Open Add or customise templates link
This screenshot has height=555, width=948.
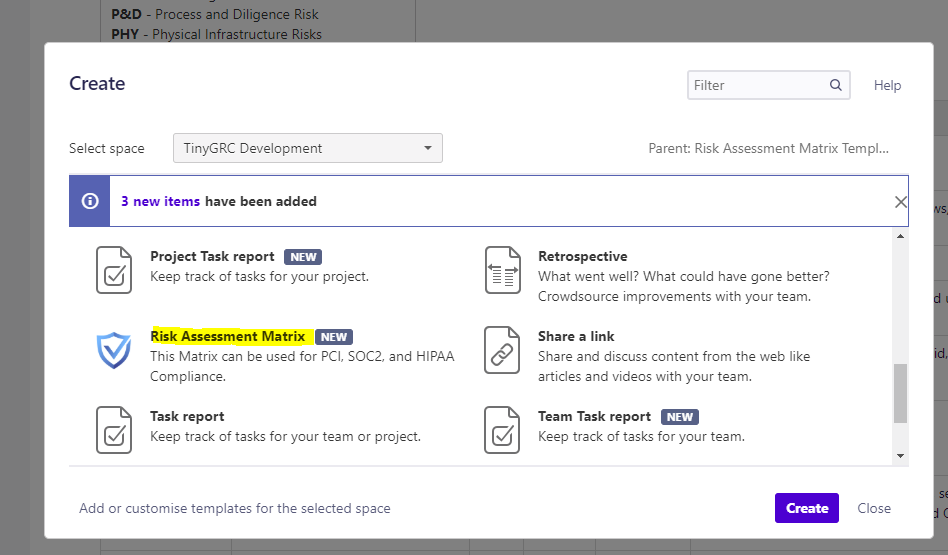pos(235,508)
